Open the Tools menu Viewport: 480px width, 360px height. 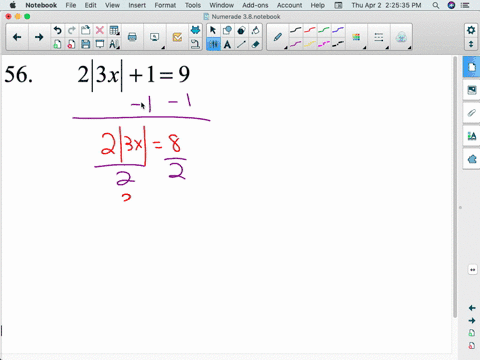tap(193, 5)
